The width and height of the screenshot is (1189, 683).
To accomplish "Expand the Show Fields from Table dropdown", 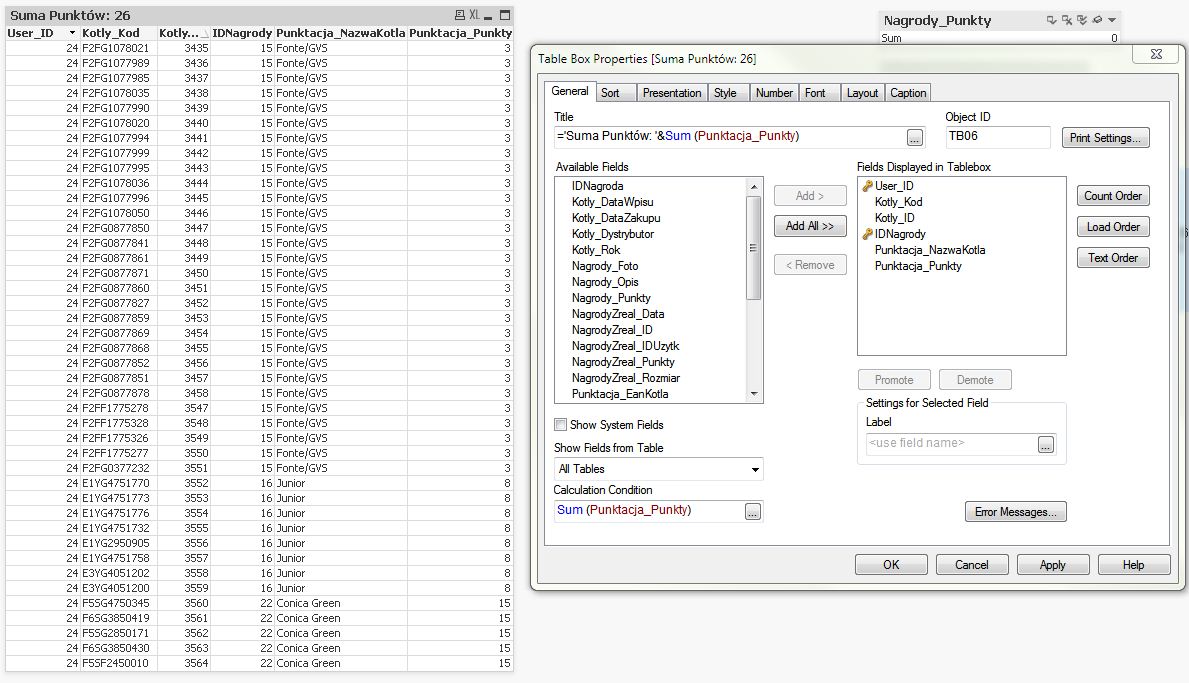I will 755,469.
